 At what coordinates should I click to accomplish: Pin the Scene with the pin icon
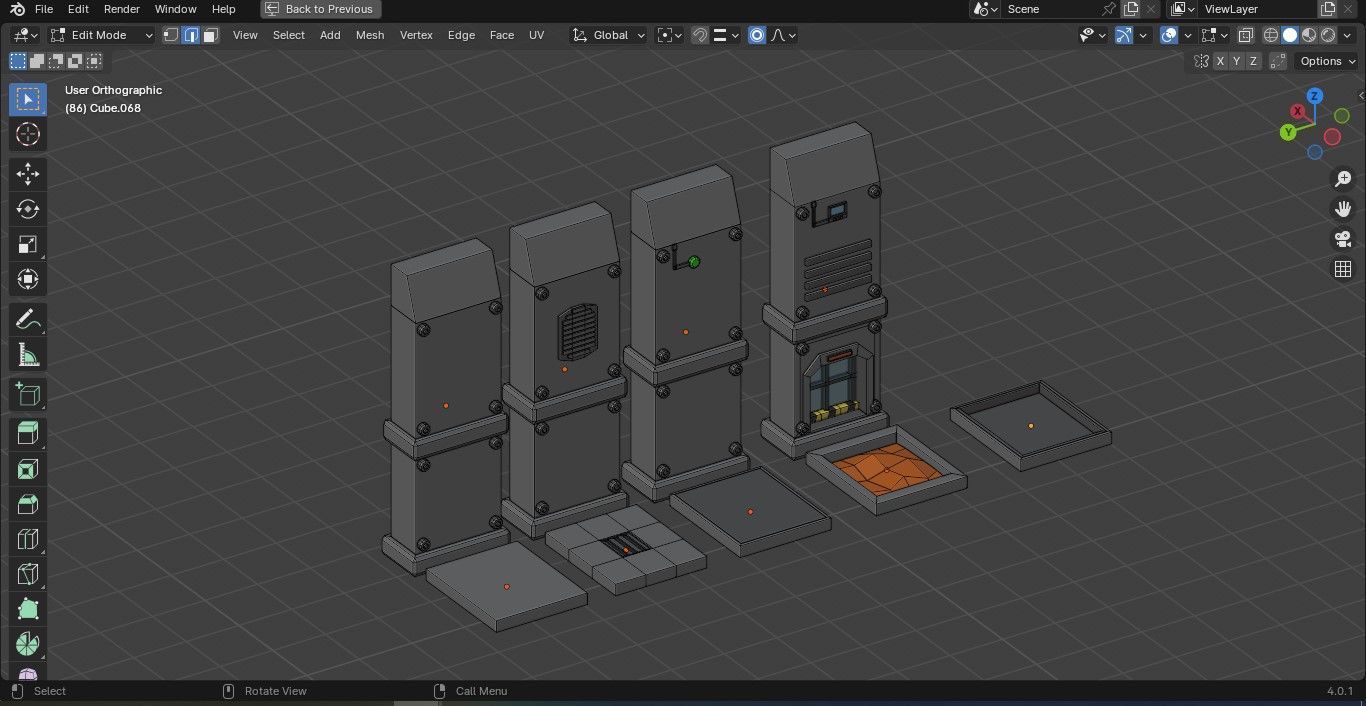pyautogui.click(x=1108, y=9)
